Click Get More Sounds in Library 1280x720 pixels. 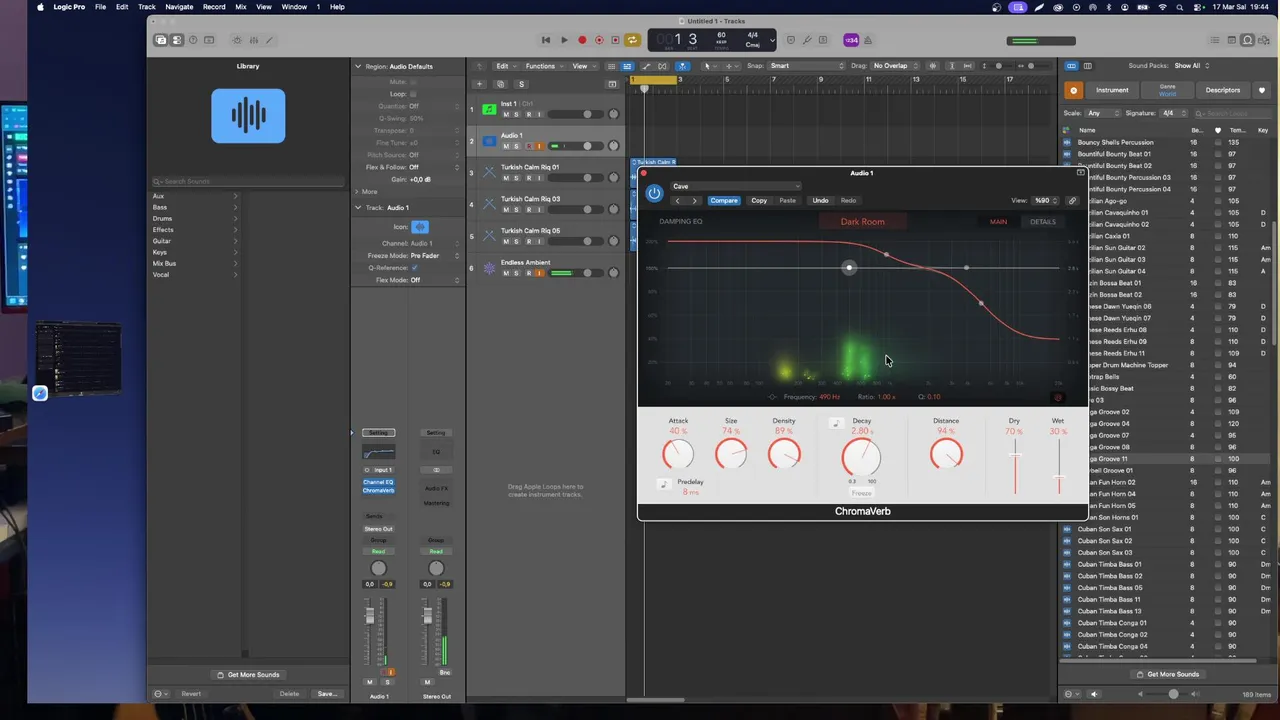(248, 675)
